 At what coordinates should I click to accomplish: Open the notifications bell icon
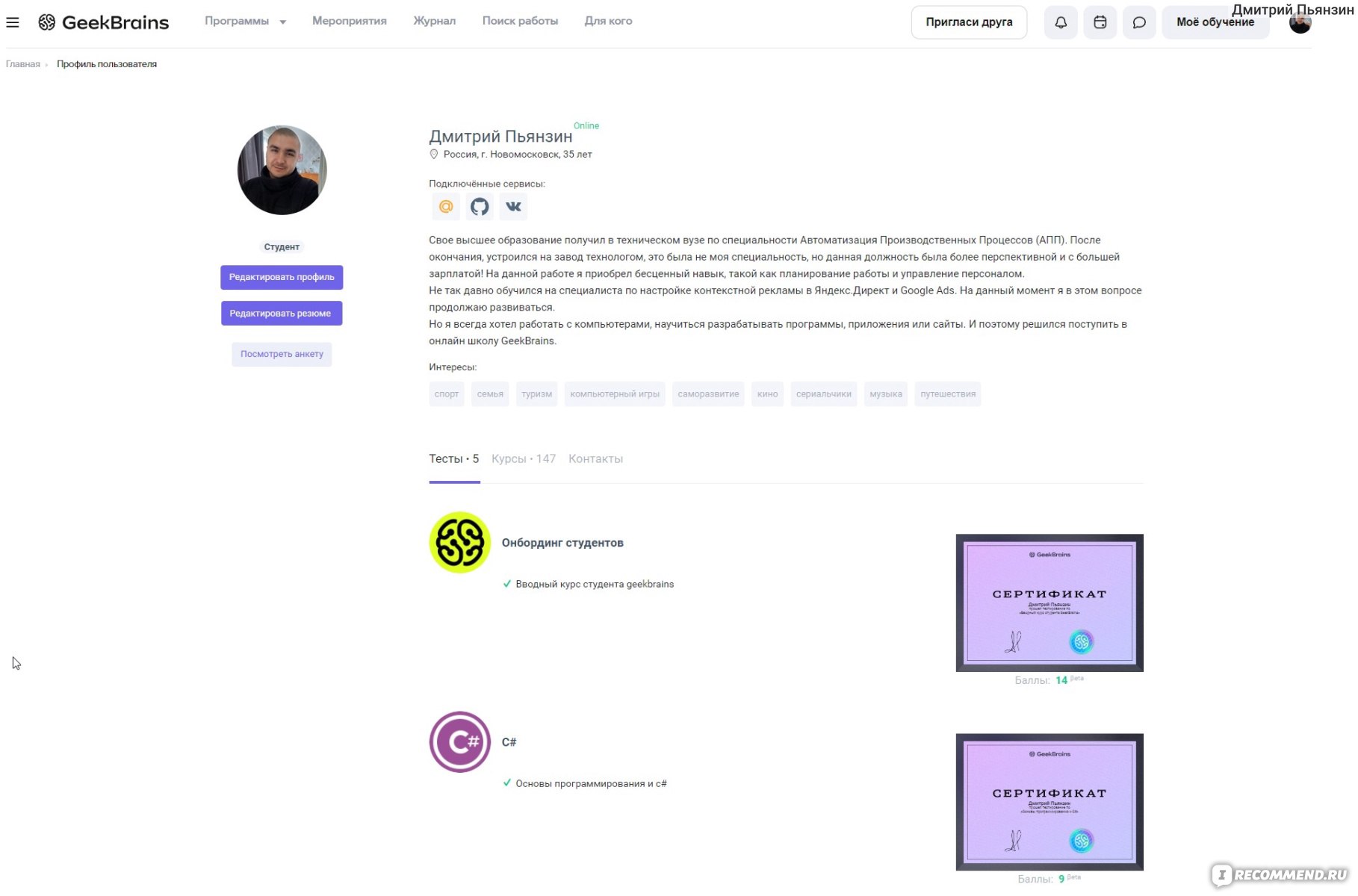[1061, 22]
